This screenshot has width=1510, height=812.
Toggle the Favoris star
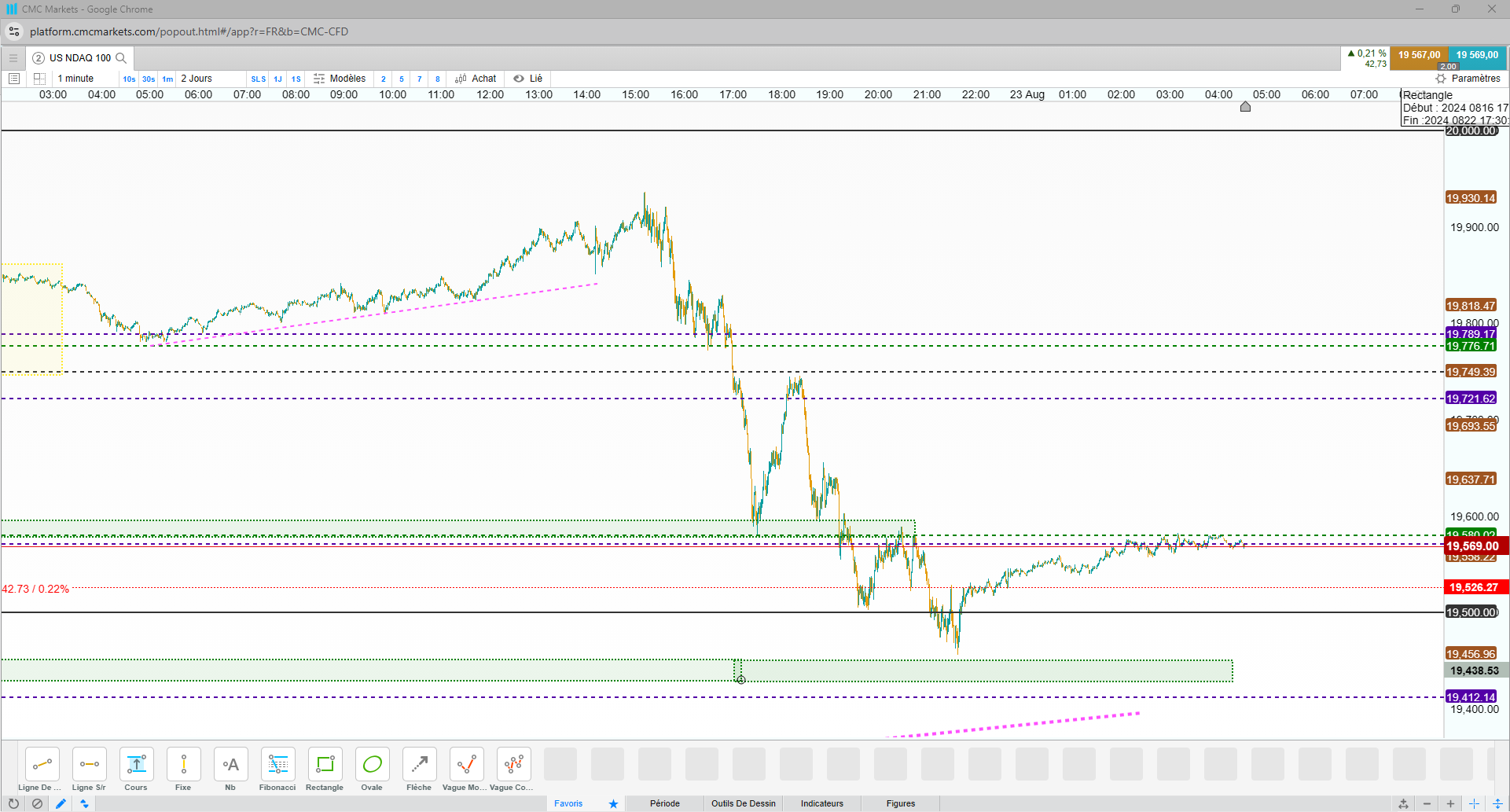click(613, 804)
